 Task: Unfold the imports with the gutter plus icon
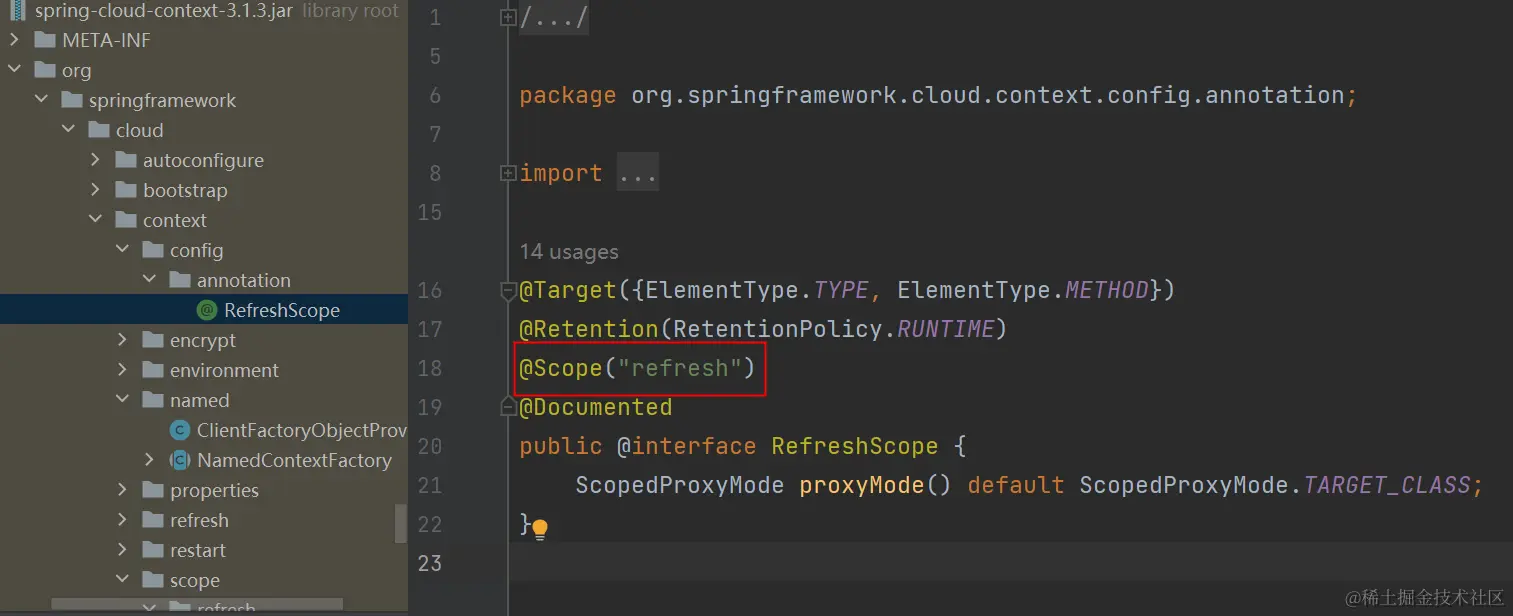[x=508, y=173]
